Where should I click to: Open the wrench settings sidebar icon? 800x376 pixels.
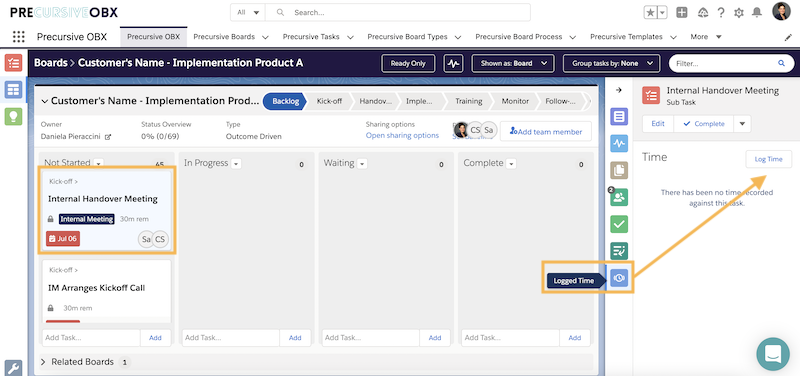[x=13, y=368]
